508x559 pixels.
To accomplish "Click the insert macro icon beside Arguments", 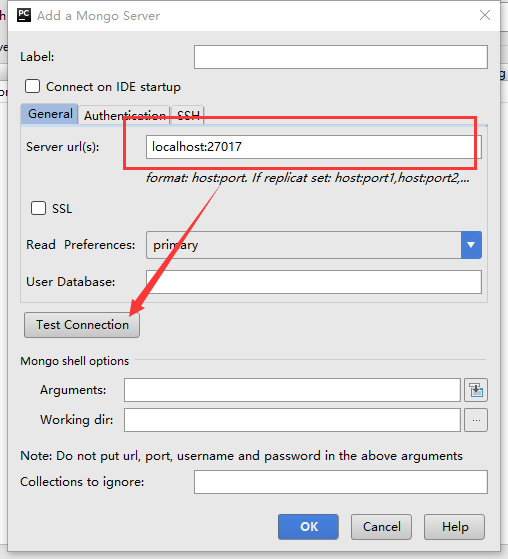I will pos(476,390).
